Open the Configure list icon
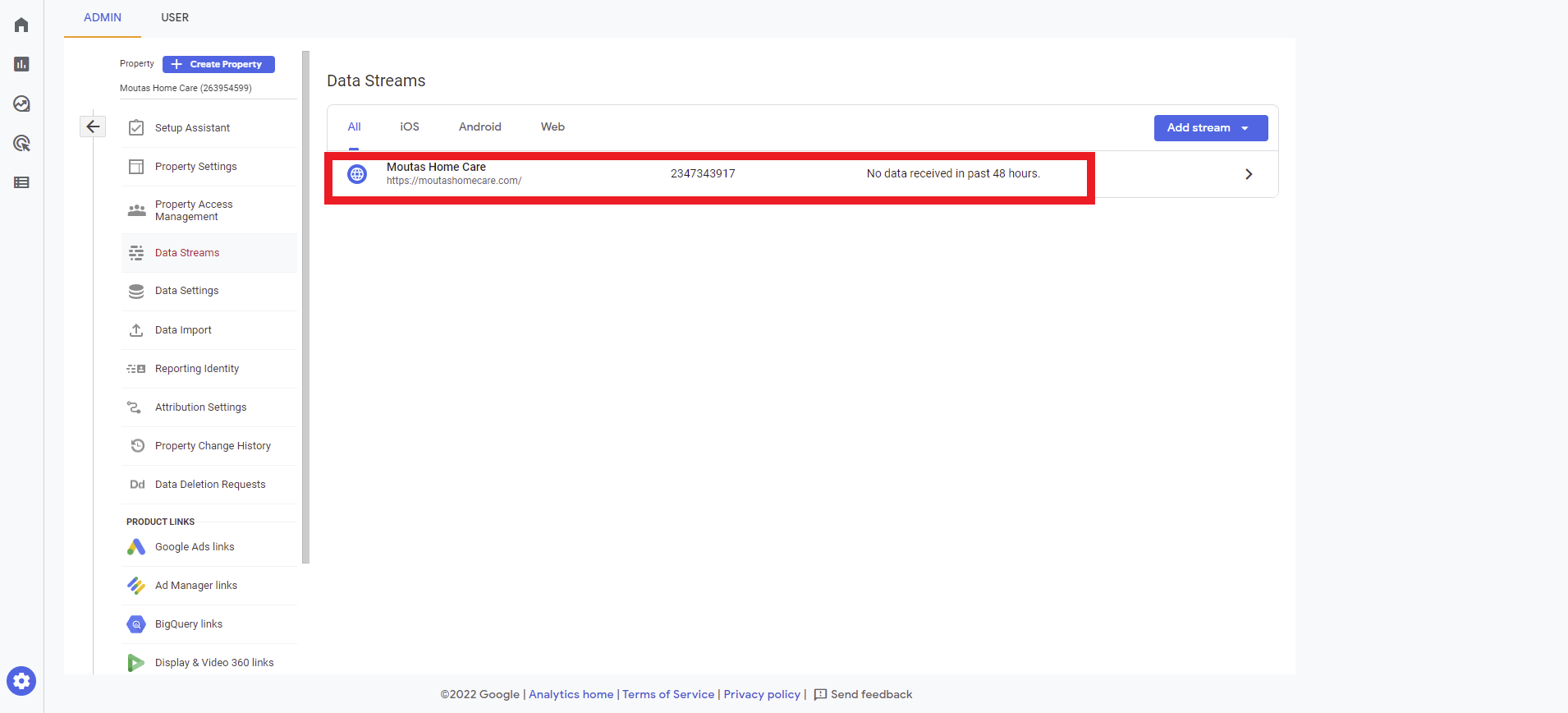 [x=21, y=182]
